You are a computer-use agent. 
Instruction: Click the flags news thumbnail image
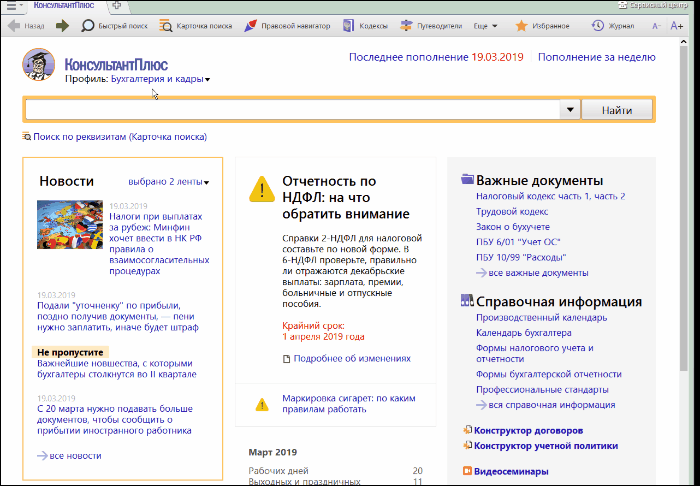click(70, 224)
